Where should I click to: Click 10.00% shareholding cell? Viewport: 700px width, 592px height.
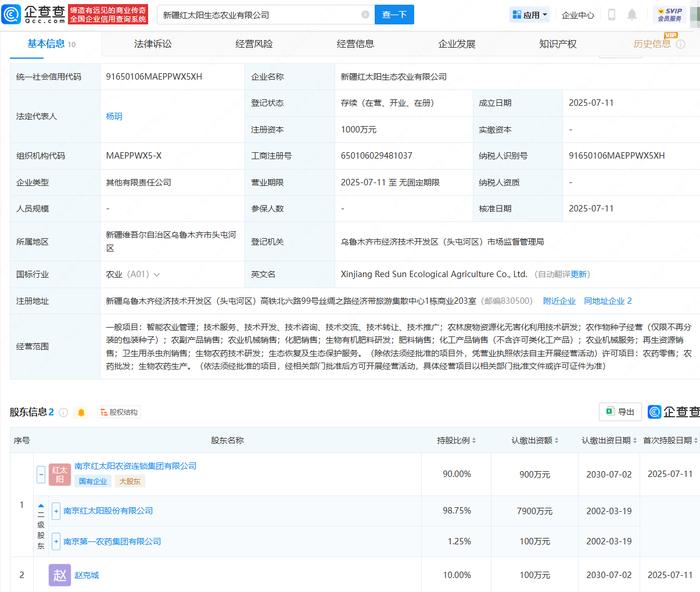pyautogui.click(x=457, y=575)
